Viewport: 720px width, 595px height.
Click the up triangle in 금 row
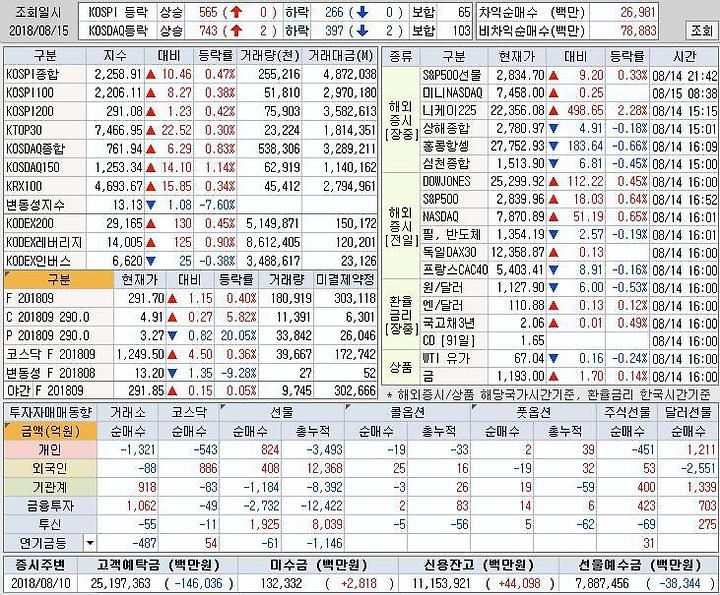pos(553,377)
